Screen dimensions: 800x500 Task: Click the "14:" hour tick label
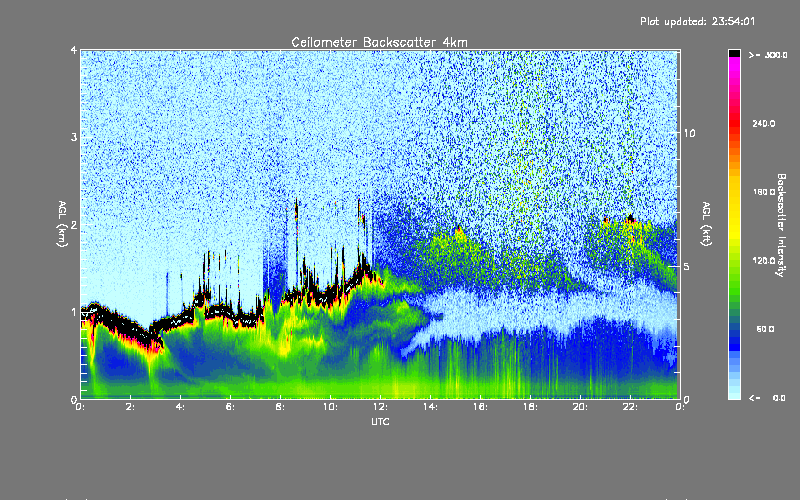click(430, 407)
